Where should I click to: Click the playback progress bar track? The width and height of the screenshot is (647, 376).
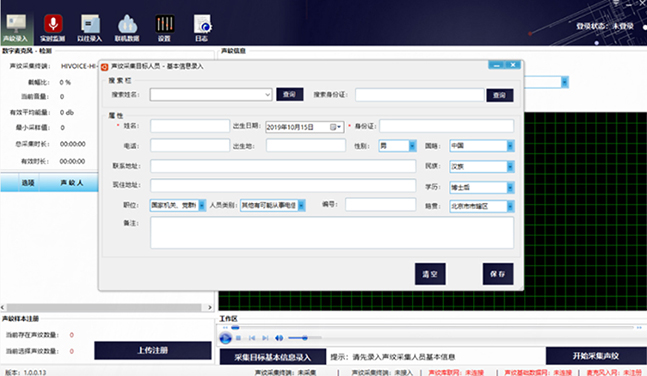pos(432,328)
